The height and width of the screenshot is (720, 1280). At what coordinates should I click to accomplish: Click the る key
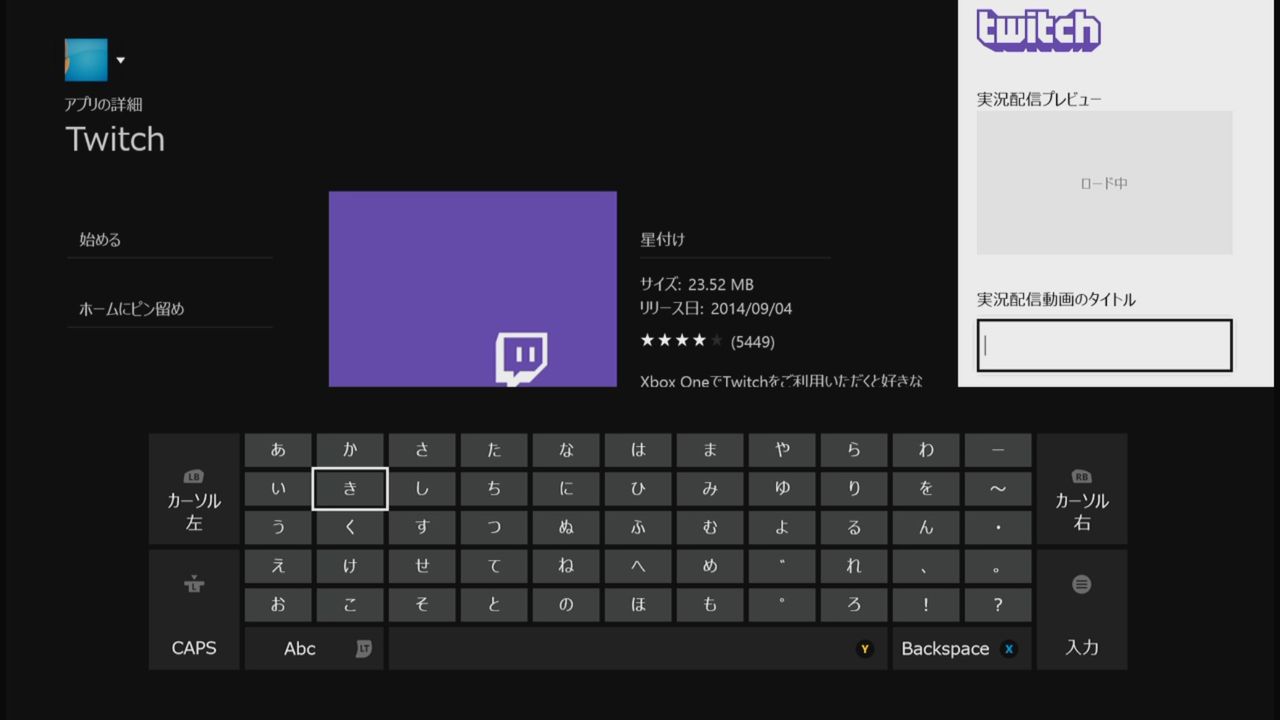click(x=854, y=527)
